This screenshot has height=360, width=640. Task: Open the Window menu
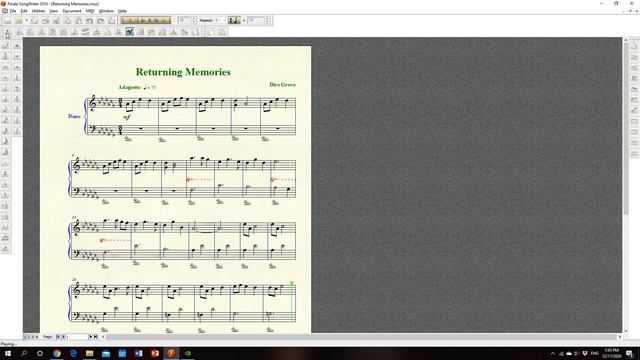[106, 11]
